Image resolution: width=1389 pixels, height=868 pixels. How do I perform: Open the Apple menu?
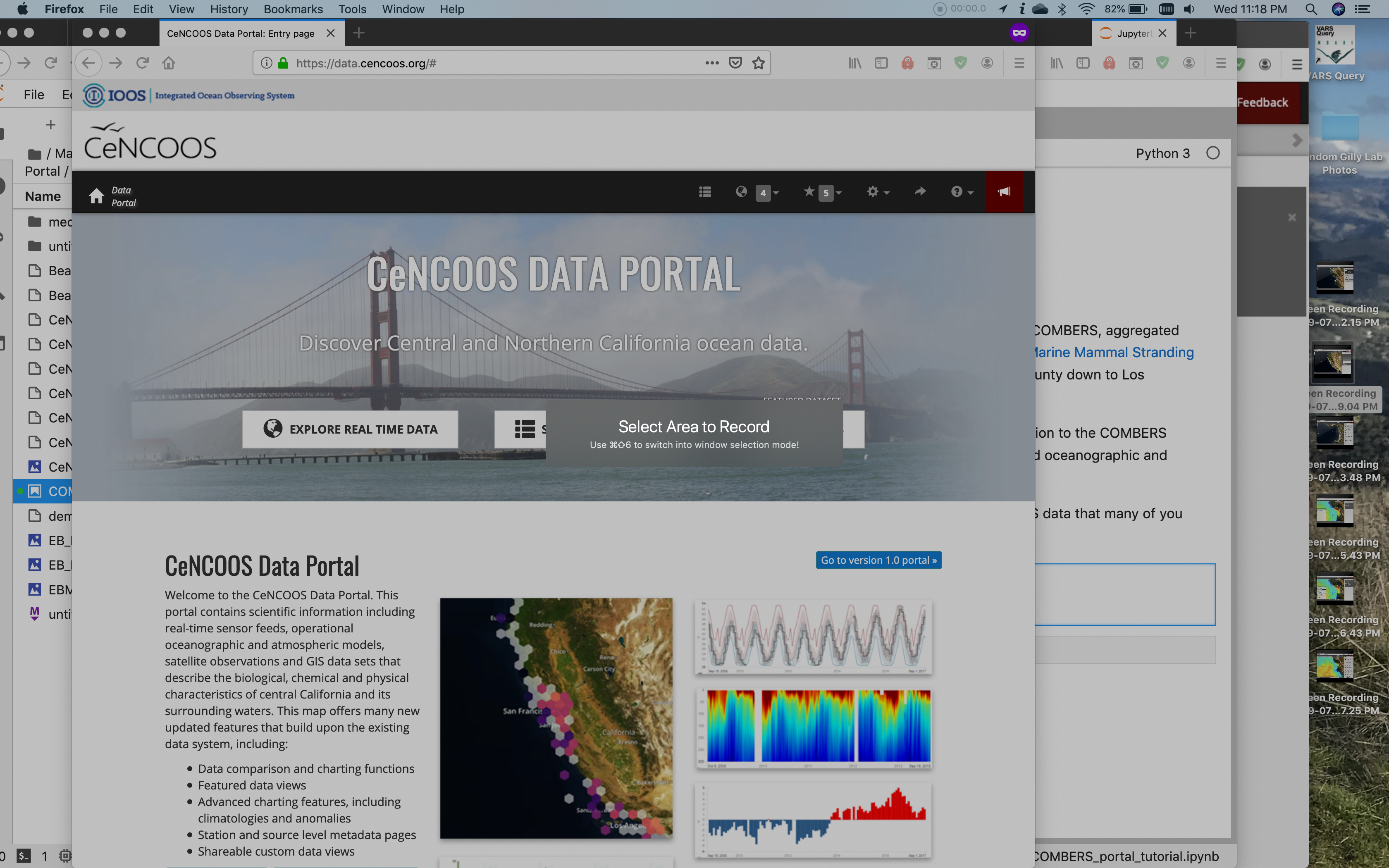pyautogui.click(x=22, y=9)
